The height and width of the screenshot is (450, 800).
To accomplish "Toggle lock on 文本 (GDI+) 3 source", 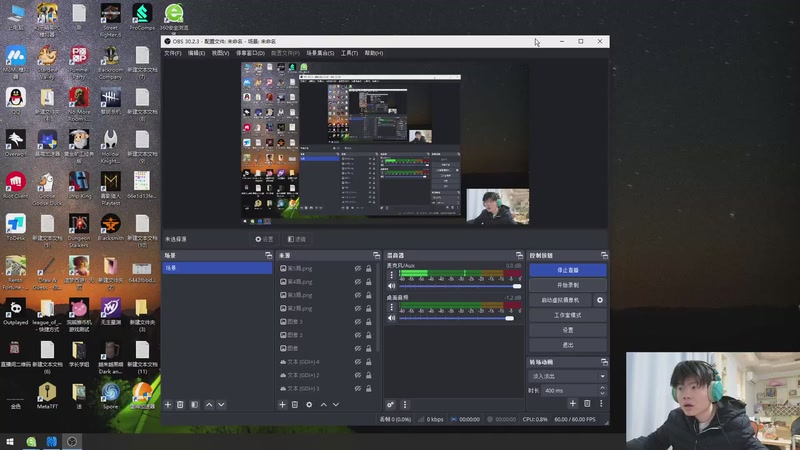I will pos(368,388).
